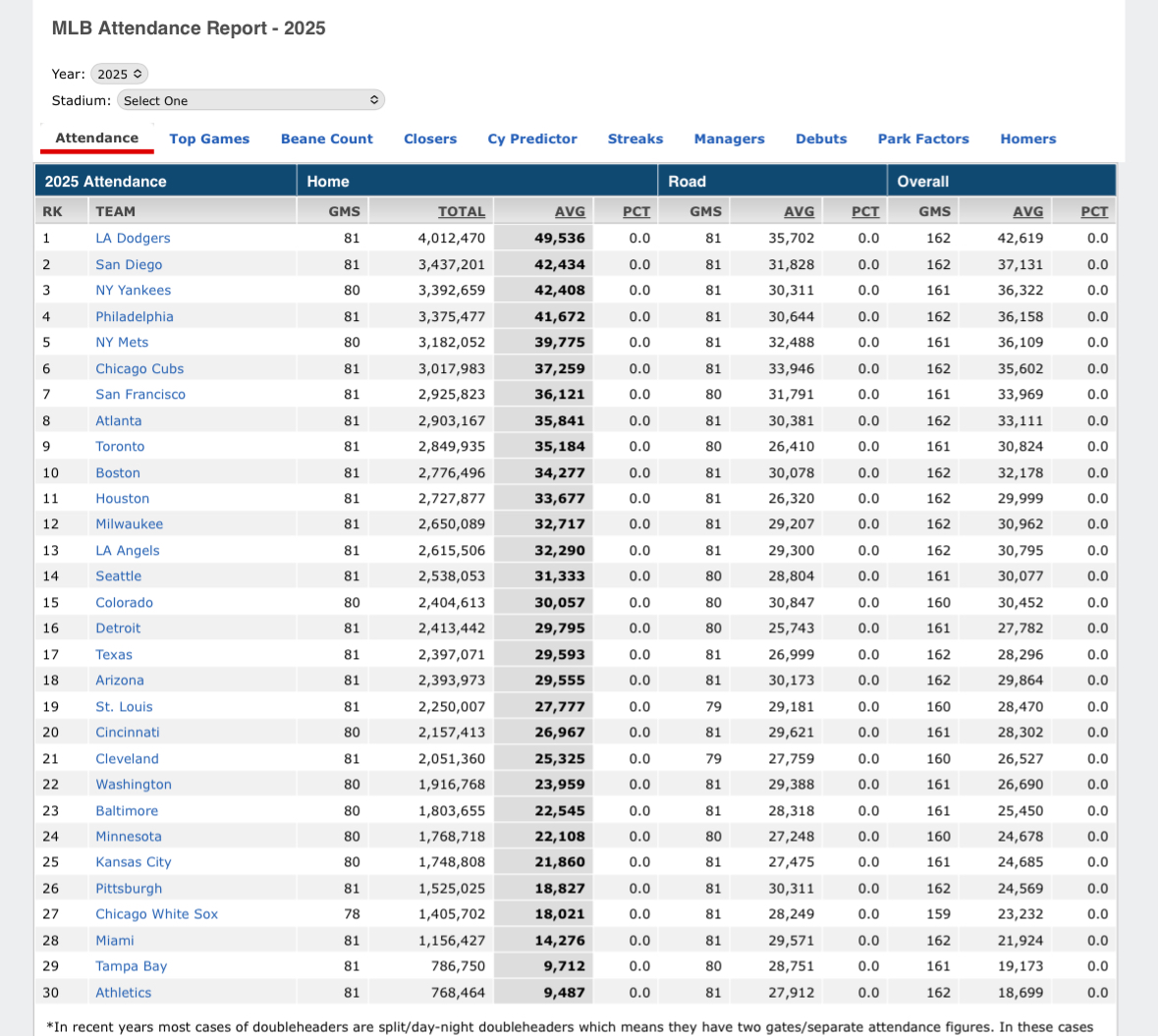The width and height of the screenshot is (1158, 1036).
Task: Open the Year dropdown showing 2025
Action: click(119, 74)
